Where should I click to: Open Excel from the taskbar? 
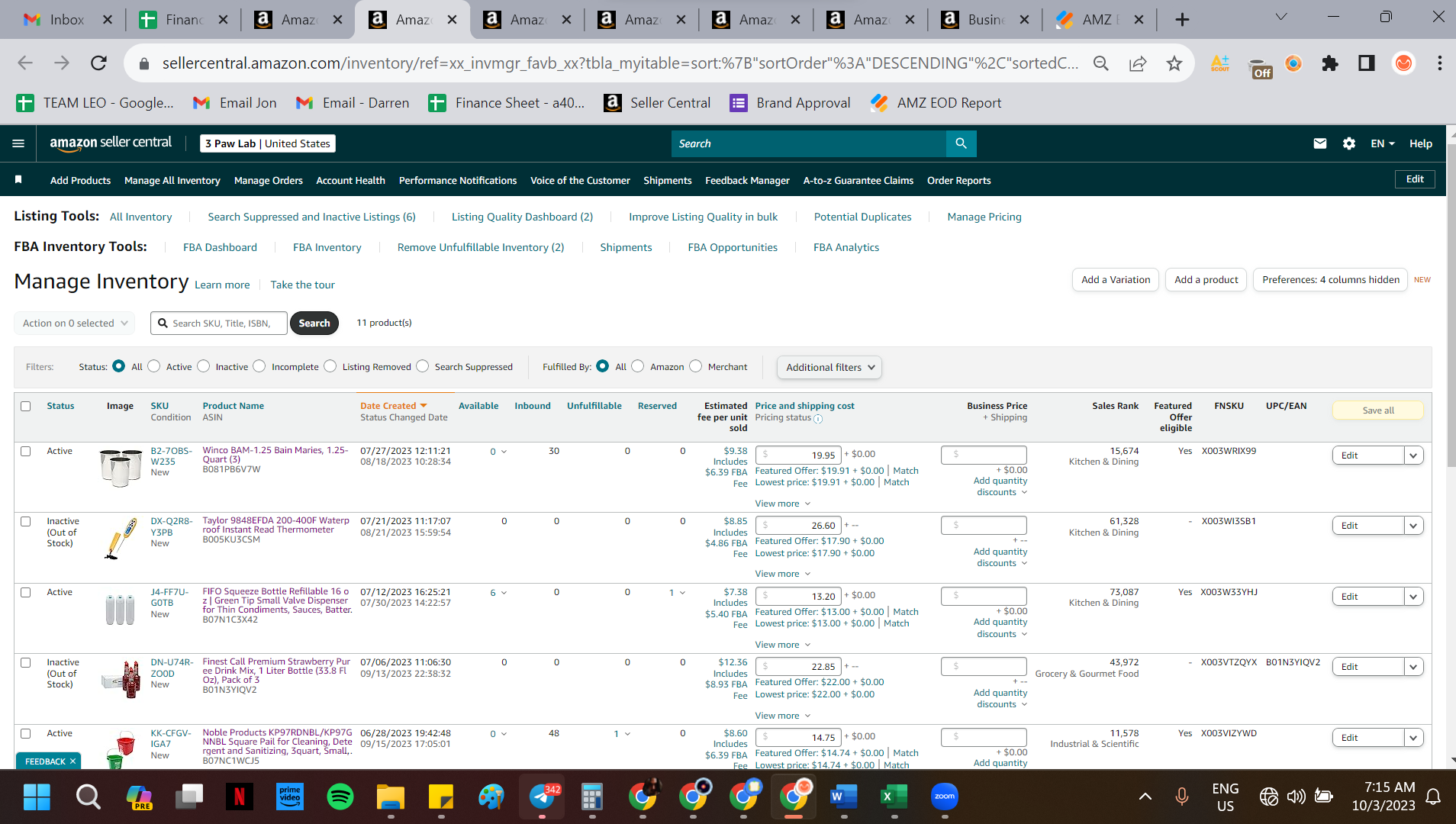(893, 797)
